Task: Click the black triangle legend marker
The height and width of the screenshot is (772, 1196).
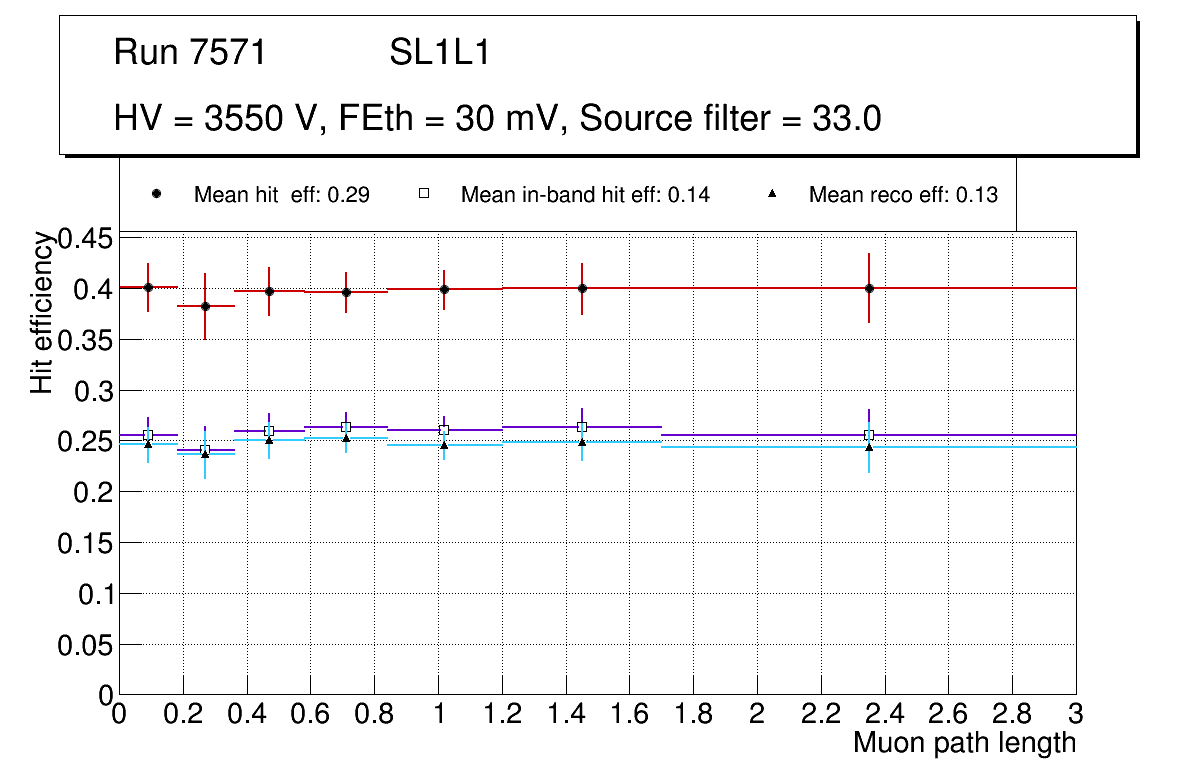Action: point(771,194)
